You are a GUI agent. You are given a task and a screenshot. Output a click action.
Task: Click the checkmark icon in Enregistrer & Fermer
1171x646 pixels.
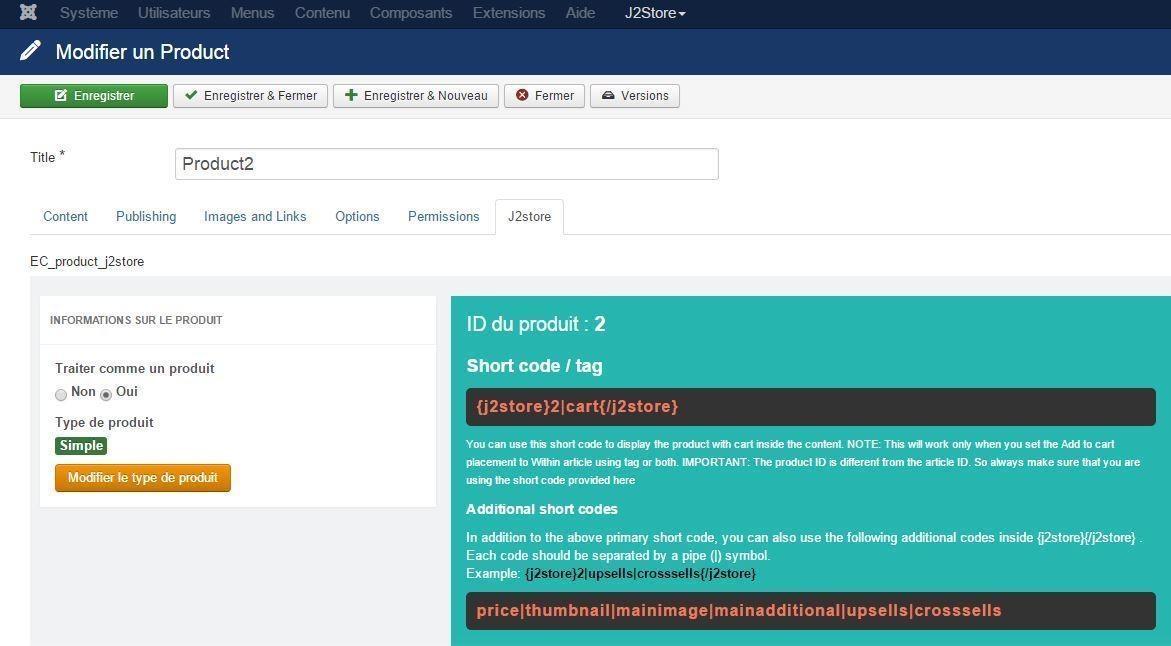click(191, 96)
